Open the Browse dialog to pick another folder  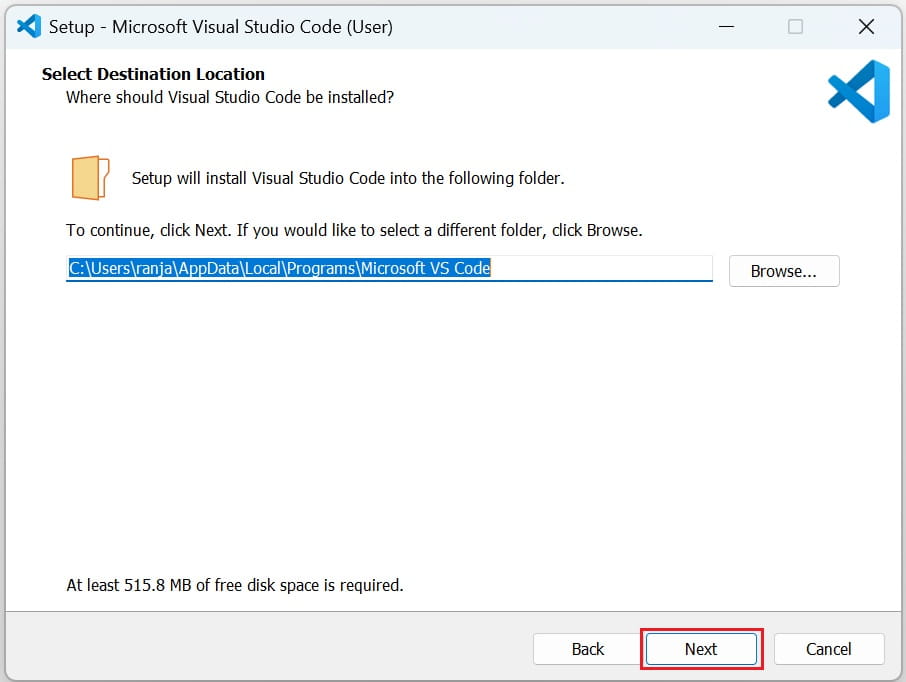(784, 270)
